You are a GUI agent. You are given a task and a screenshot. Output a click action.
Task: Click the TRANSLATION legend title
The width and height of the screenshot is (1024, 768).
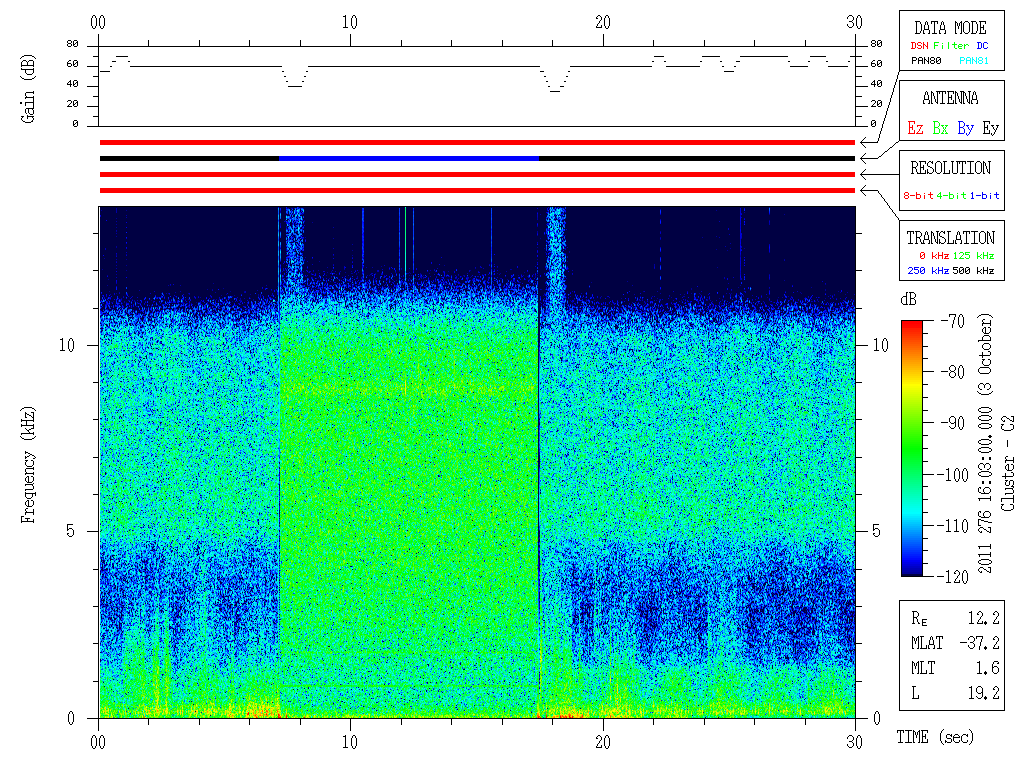(950, 238)
